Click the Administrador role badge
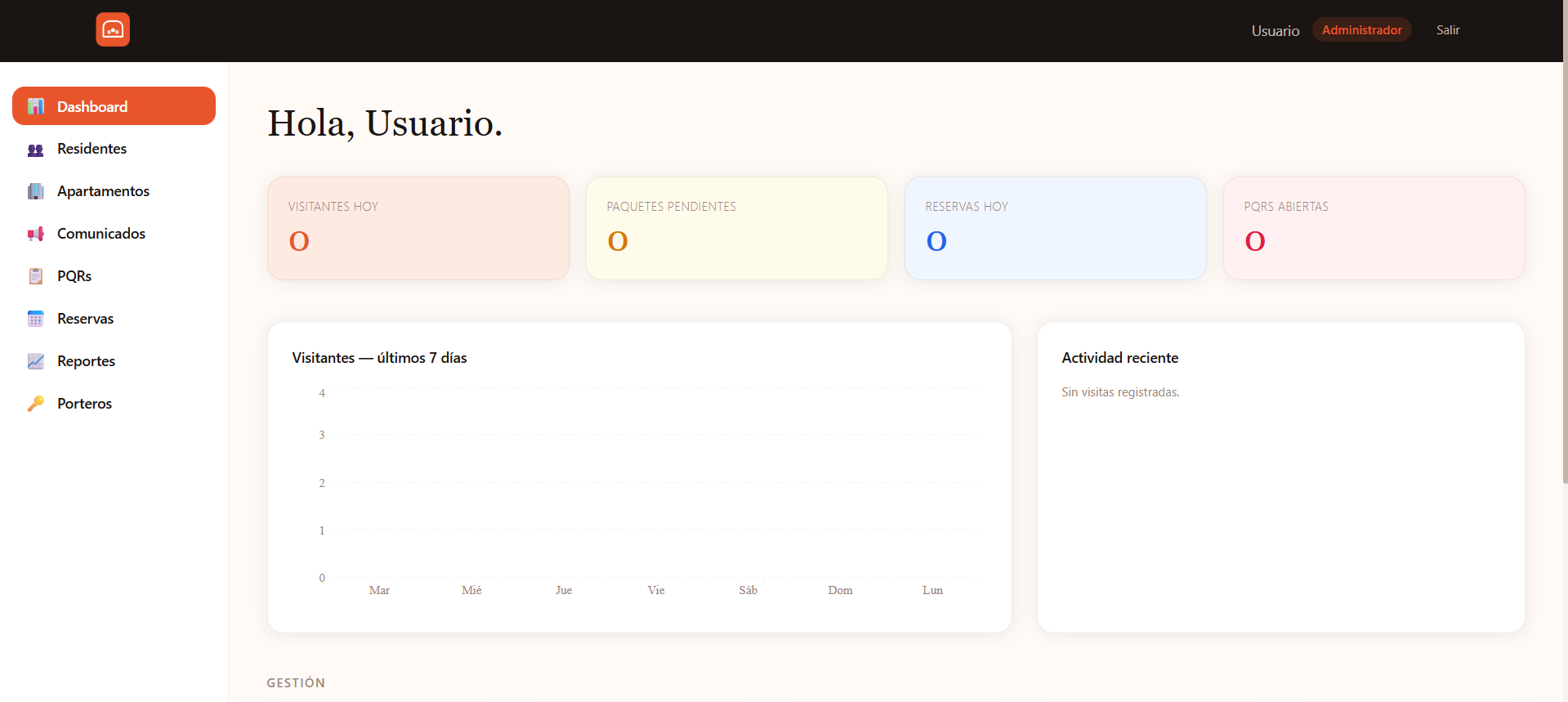The height and width of the screenshot is (702, 1568). pos(1361,30)
